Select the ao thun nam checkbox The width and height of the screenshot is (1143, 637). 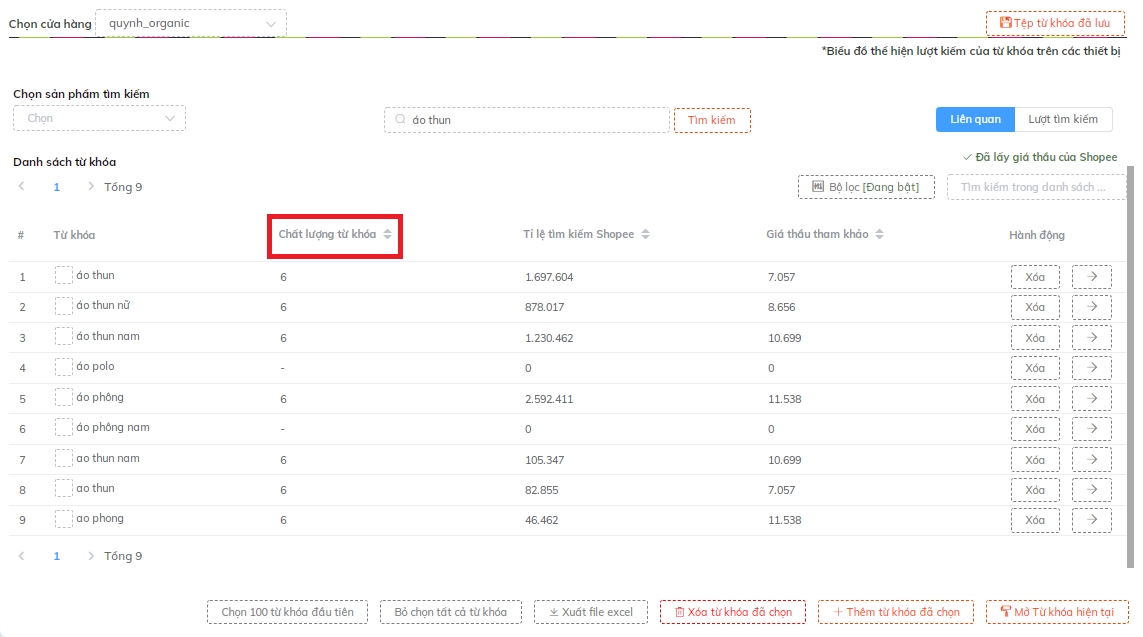click(x=64, y=459)
